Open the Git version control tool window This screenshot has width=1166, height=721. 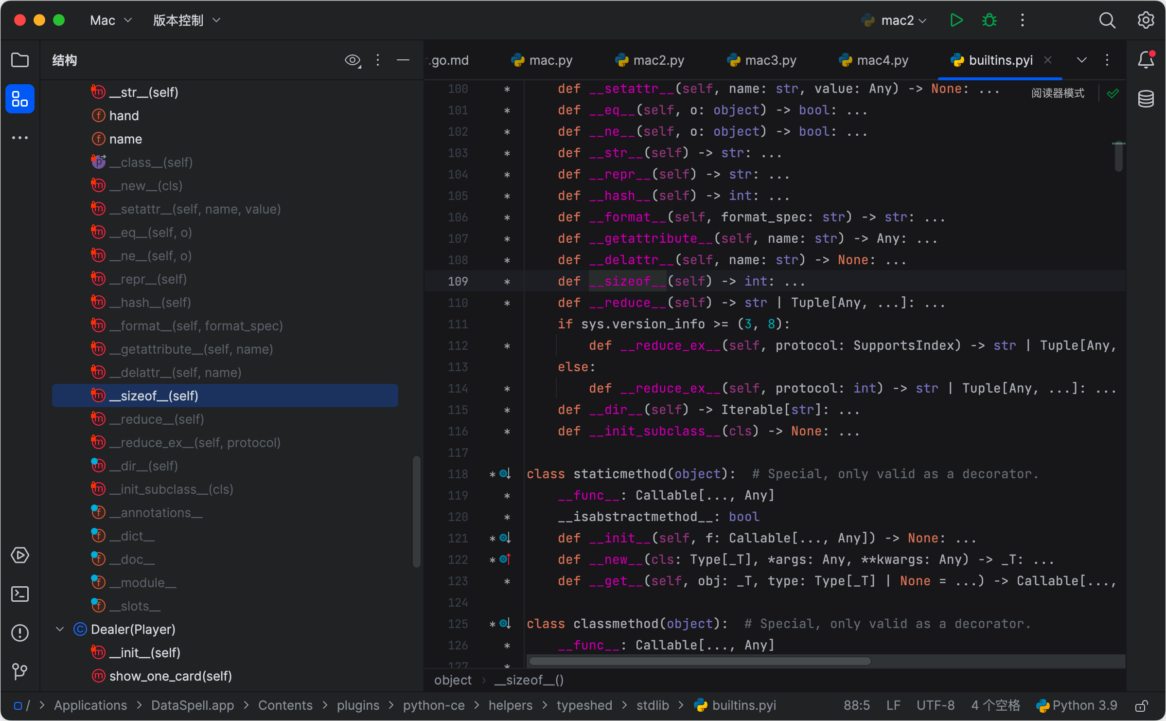pyautogui.click(x=20, y=671)
